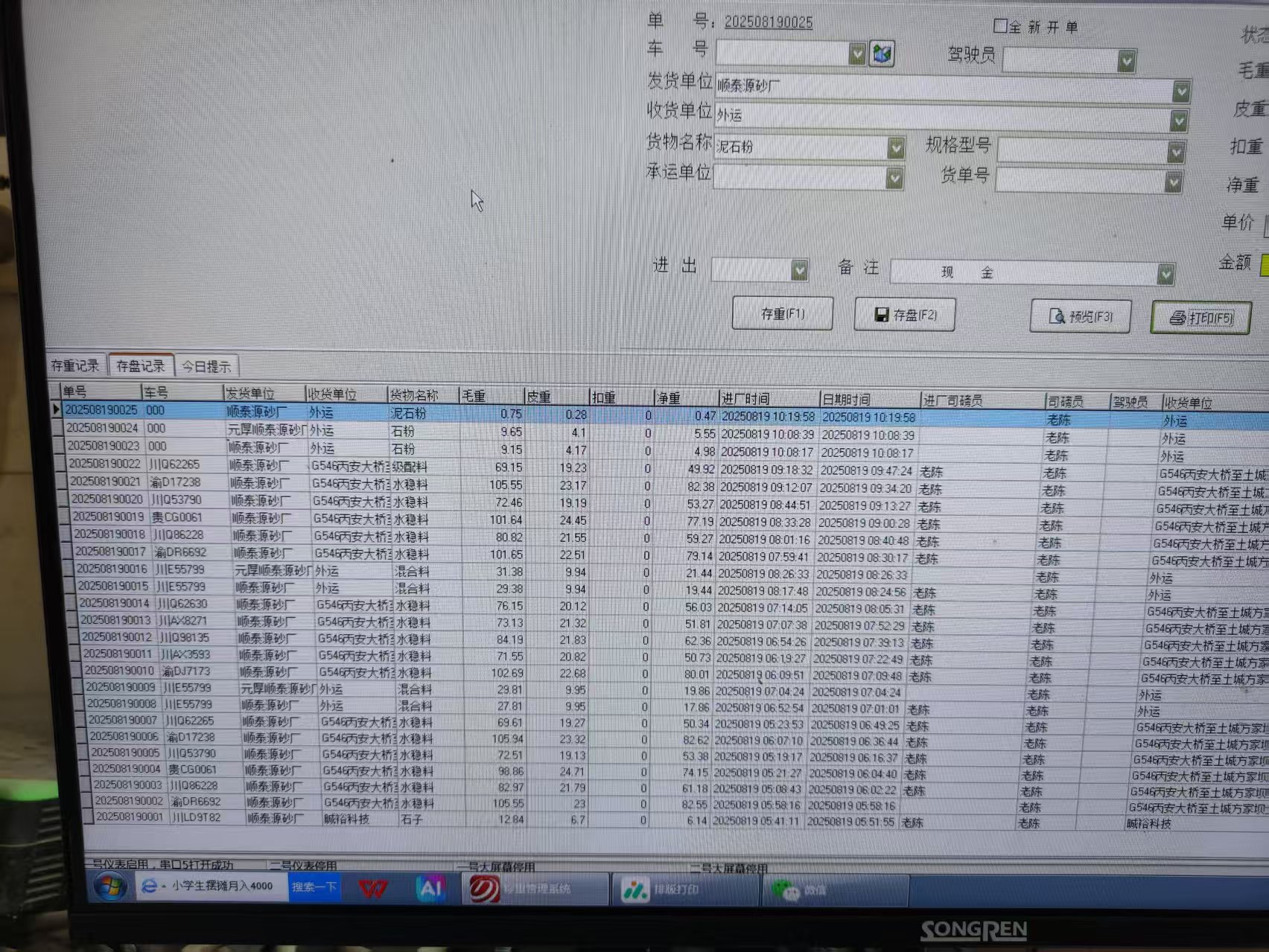Click the red weighing system taskbar icon
Screen dimensions: 1269x952
pos(485,889)
